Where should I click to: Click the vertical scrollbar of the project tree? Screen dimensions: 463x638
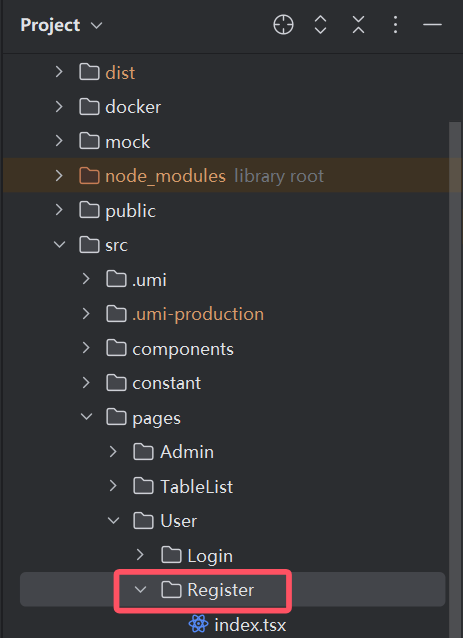(455, 380)
